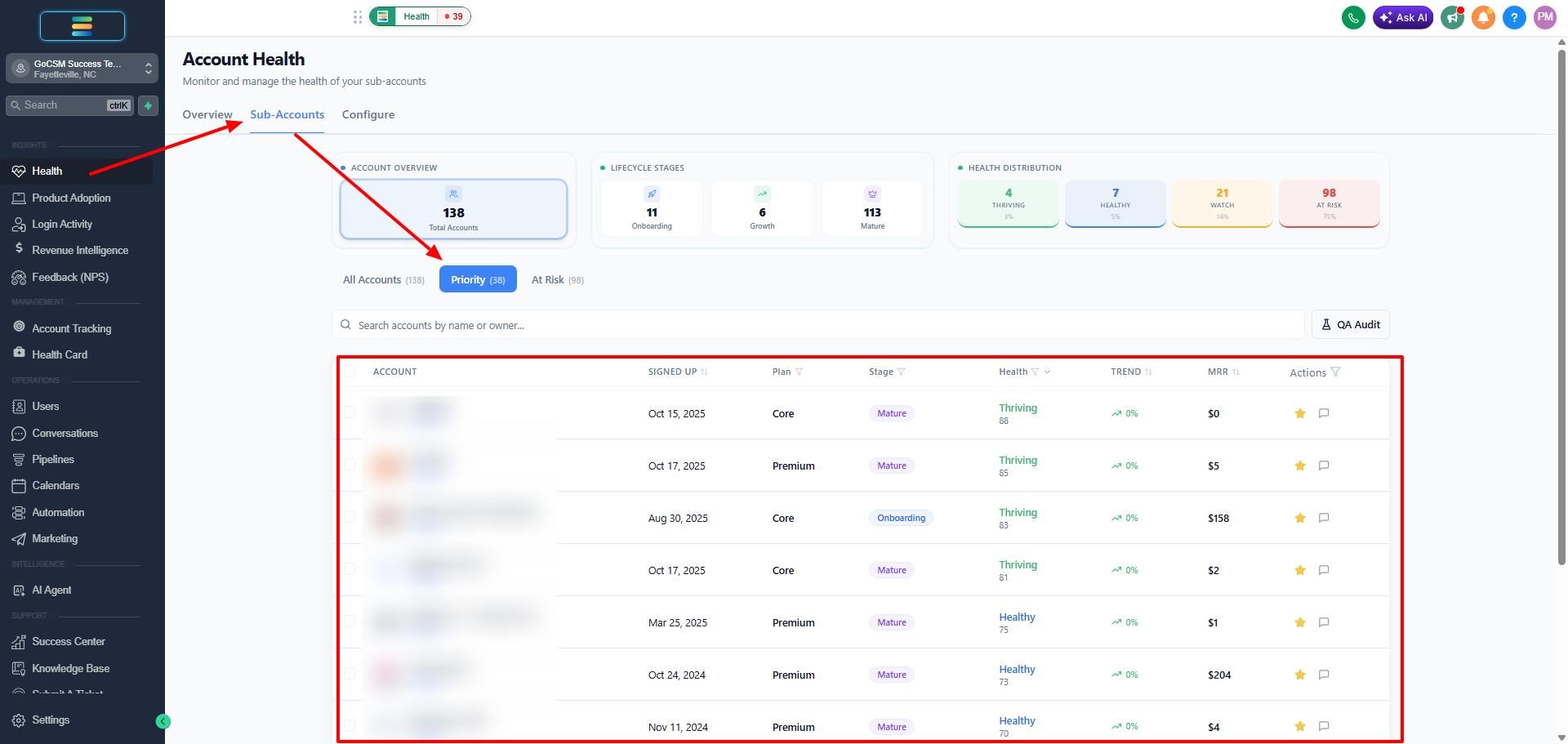The width and height of the screenshot is (1568, 744).
Task: Check the box for the Oct 15, 2025 account
Action: 350,412
